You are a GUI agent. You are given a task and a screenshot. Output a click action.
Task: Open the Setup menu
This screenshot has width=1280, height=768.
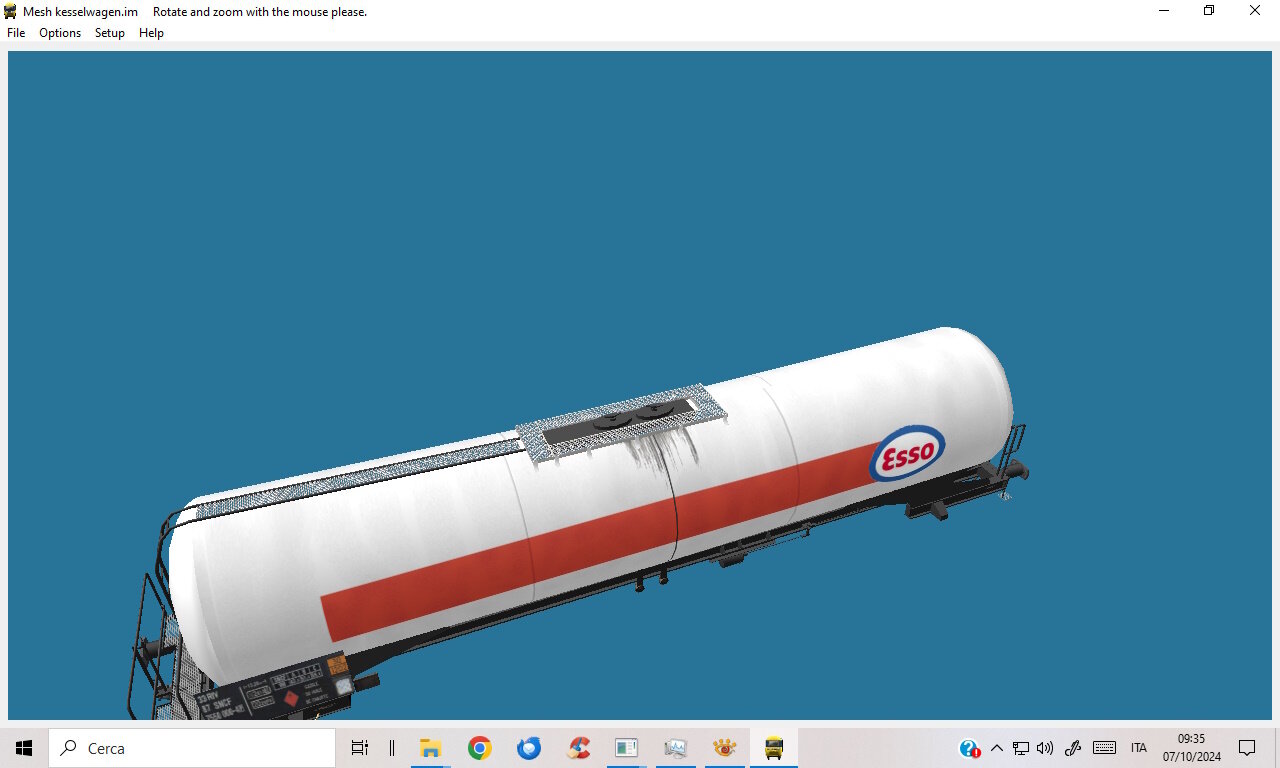coord(110,33)
